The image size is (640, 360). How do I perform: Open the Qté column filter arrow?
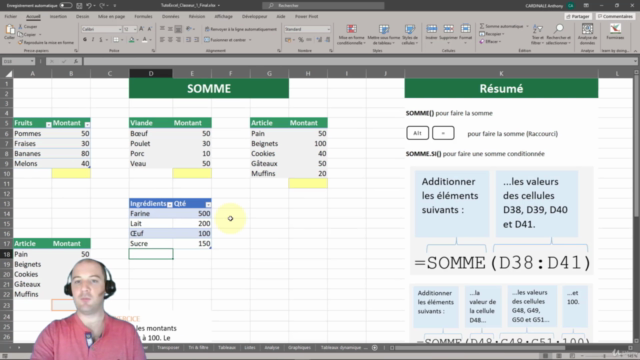click(208, 204)
